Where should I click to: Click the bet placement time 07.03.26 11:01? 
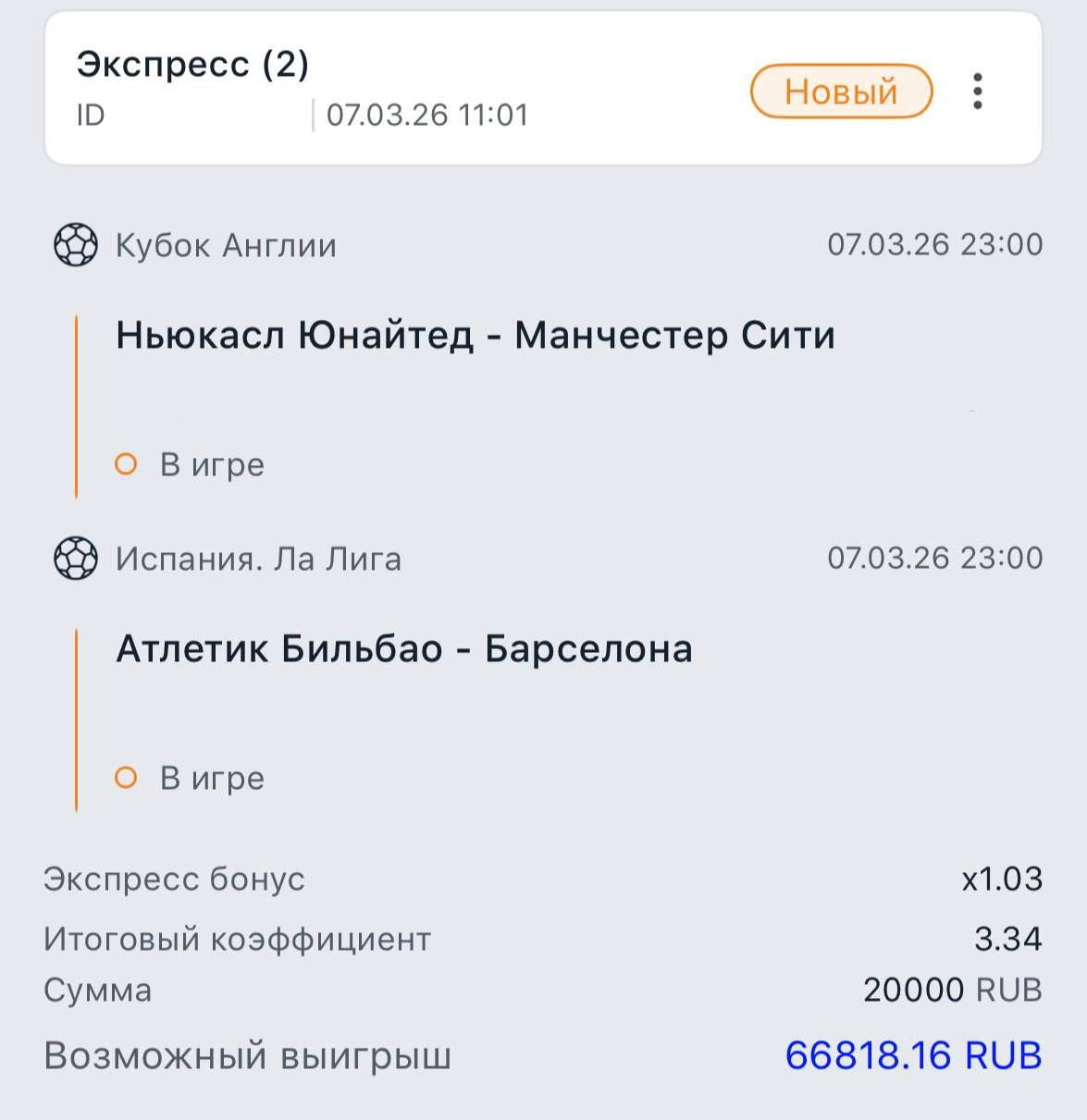point(427,116)
